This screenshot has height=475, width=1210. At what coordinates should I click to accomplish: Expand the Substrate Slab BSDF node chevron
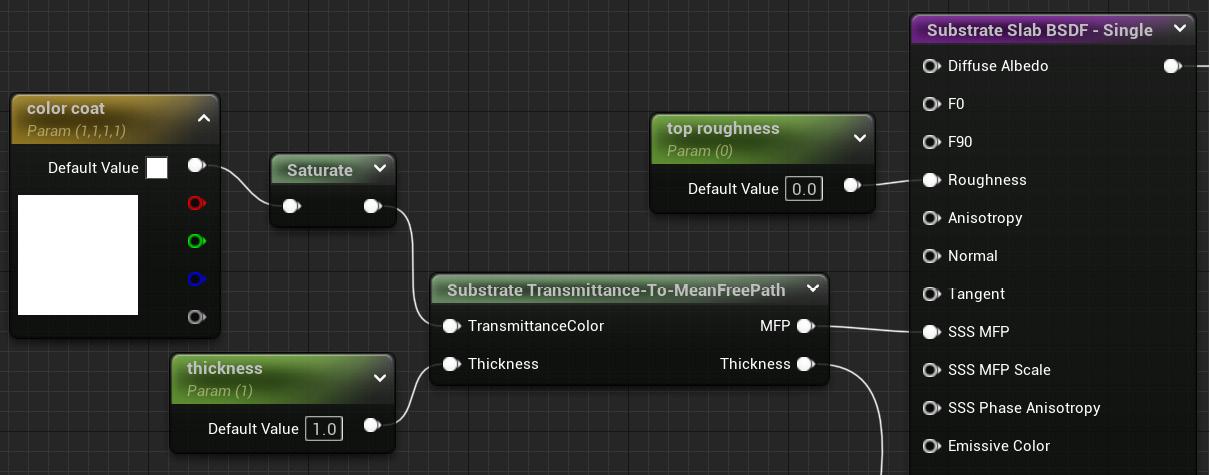pos(1181,29)
